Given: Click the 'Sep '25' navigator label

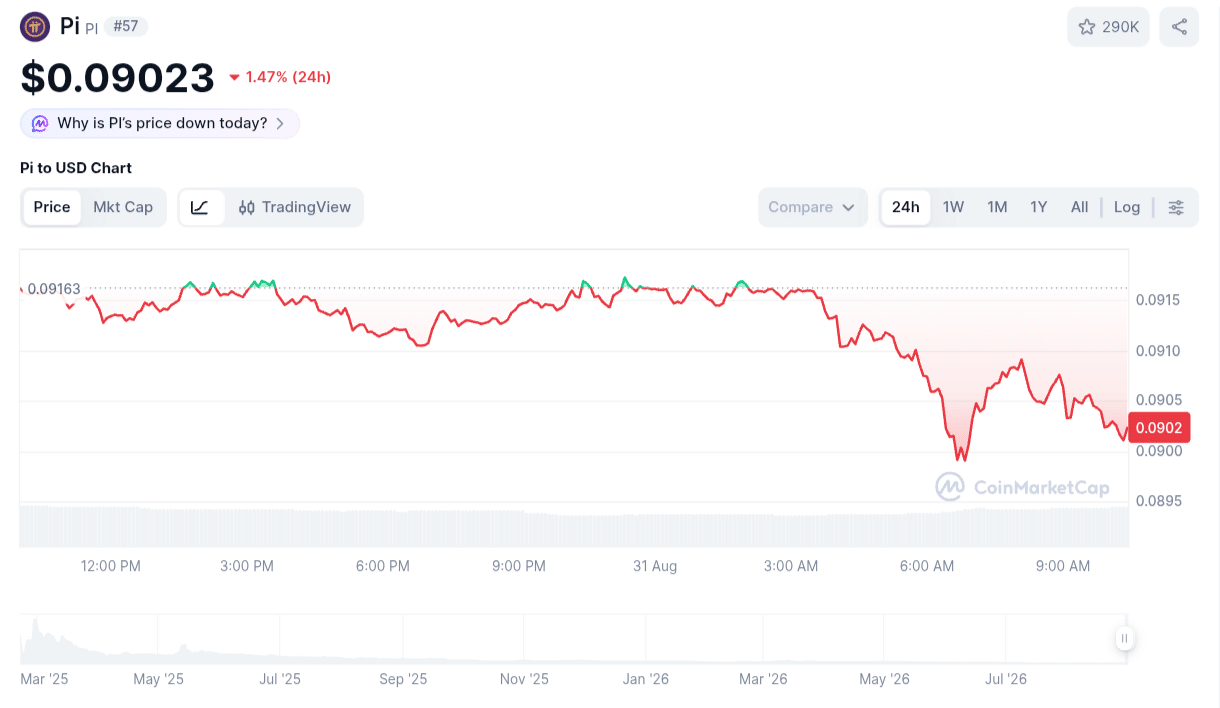Looking at the screenshot, I should pyautogui.click(x=403, y=679).
